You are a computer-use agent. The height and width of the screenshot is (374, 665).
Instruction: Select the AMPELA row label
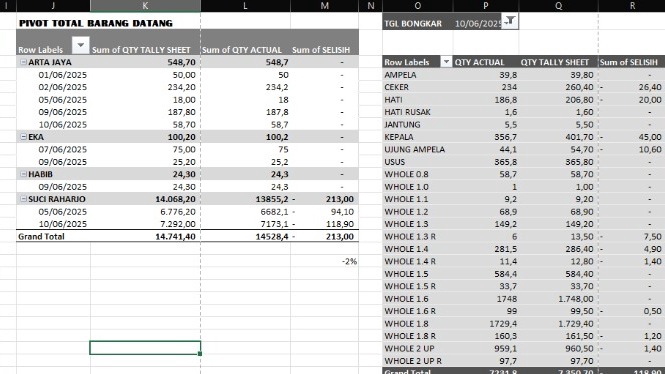[400, 75]
